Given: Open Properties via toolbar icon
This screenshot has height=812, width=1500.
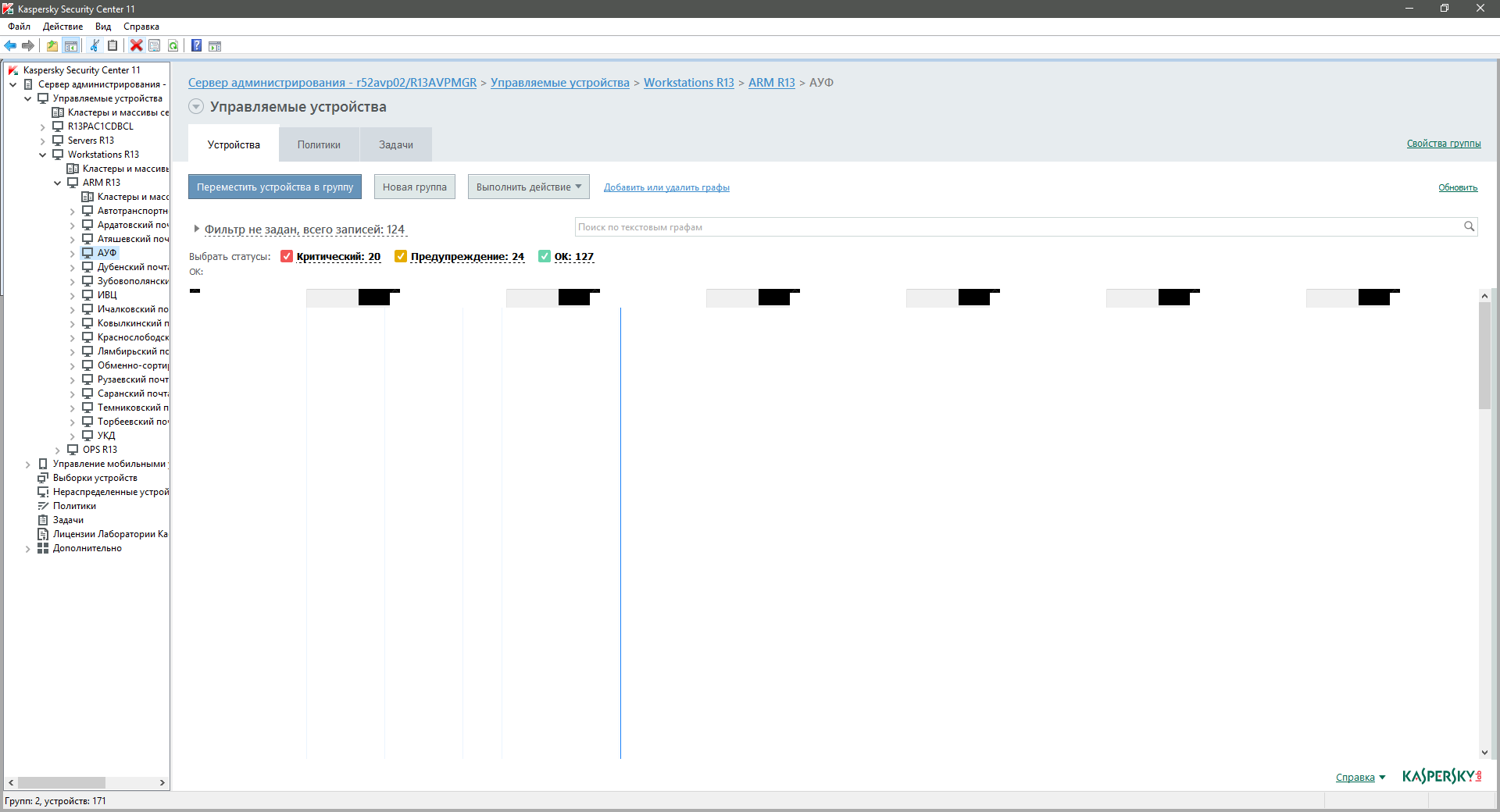Looking at the screenshot, I should 155,45.
